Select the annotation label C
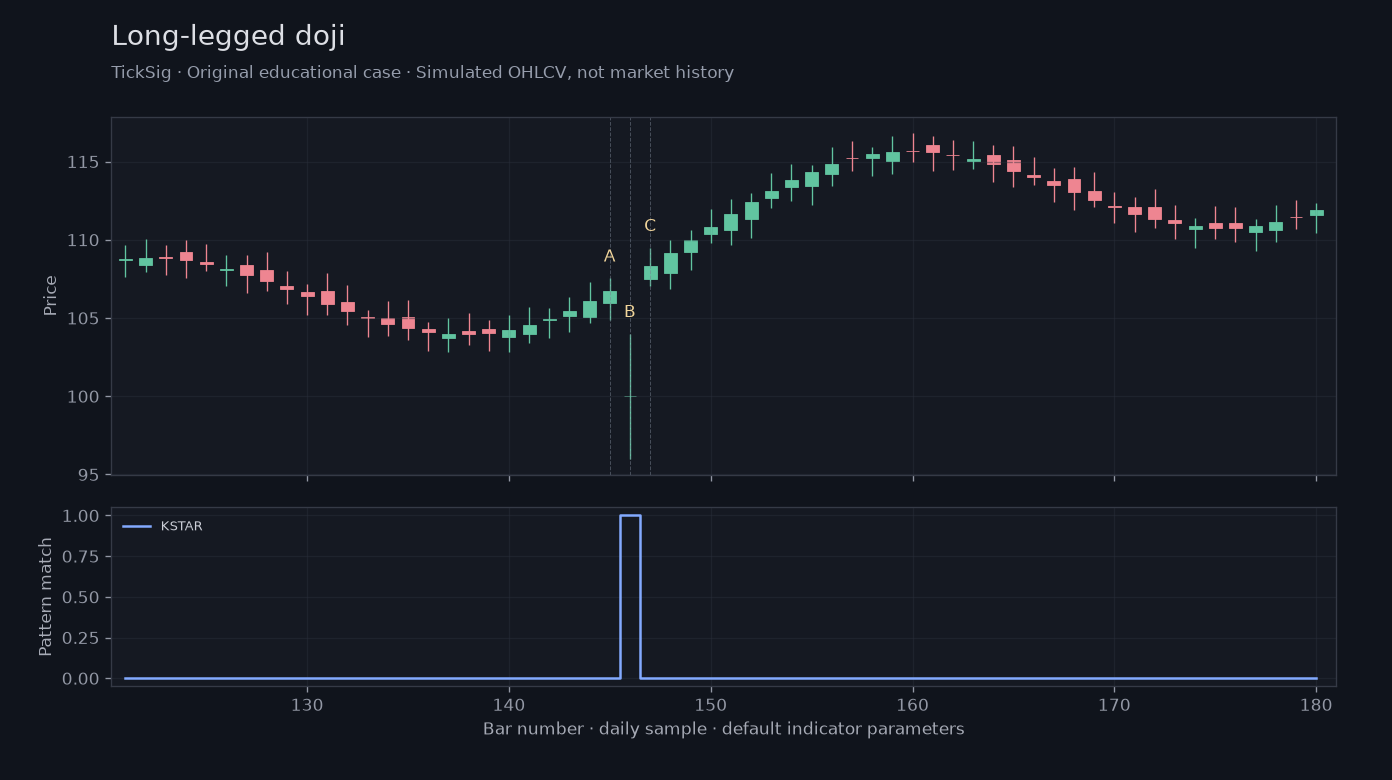The height and width of the screenshot is (780, 1392). pos(650,226)
